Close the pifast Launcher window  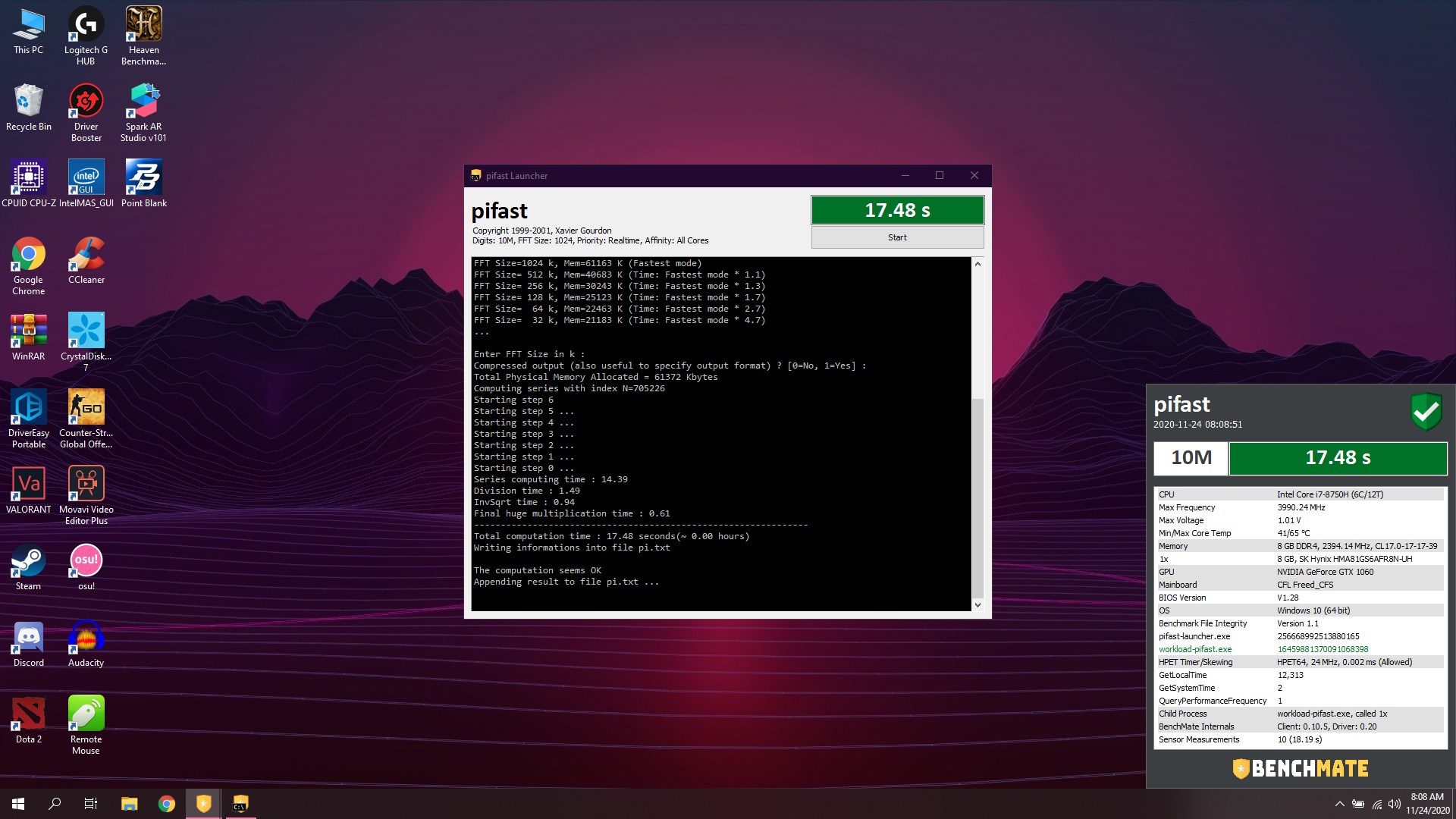974,175
